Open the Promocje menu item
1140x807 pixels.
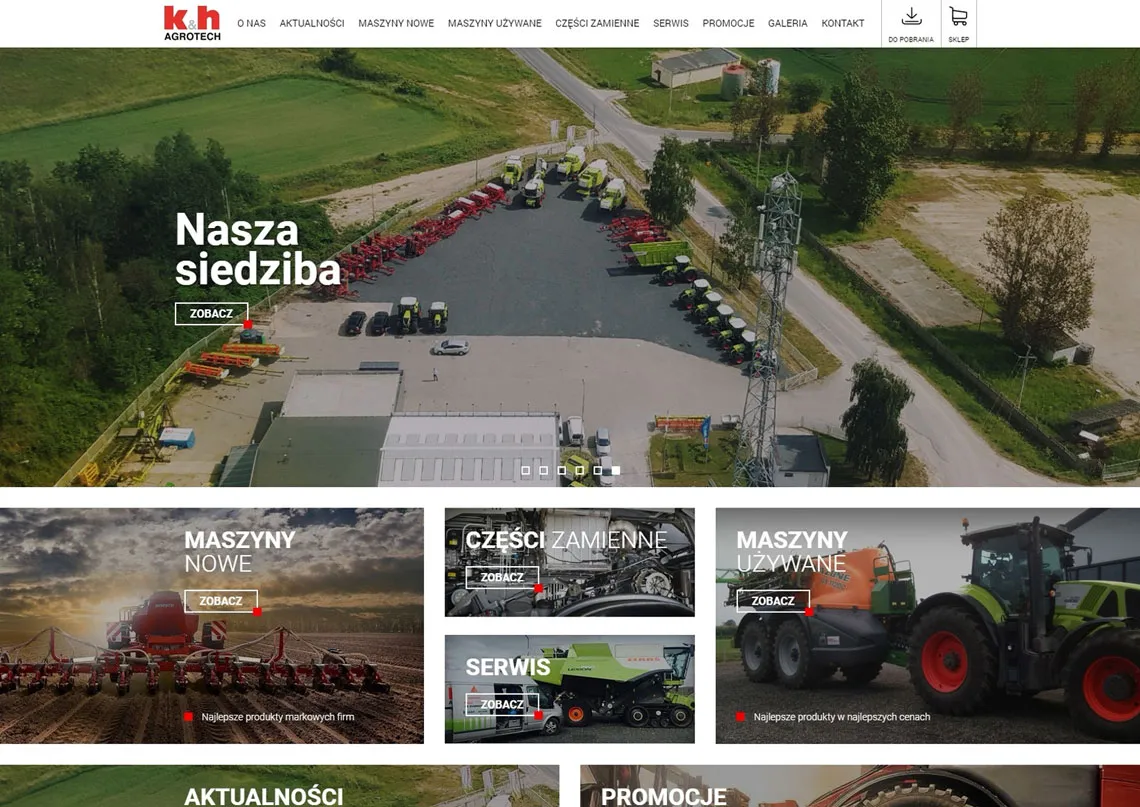728,23
